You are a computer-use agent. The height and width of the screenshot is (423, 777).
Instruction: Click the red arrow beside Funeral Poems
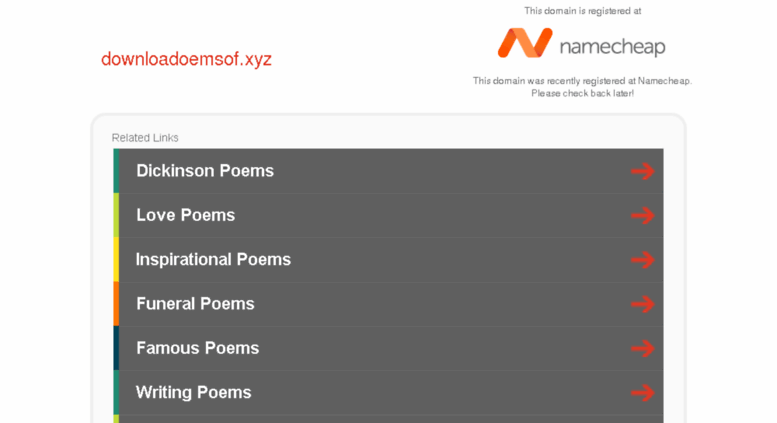(x=643, y=304)
